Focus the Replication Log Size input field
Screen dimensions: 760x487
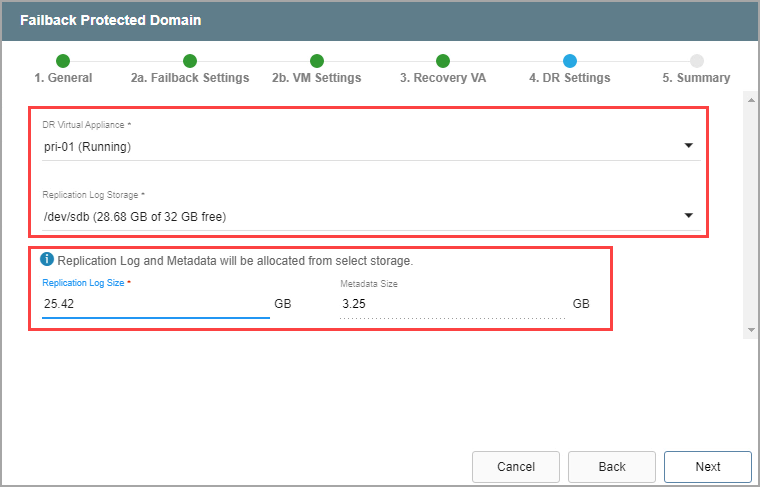coord(155,303)
